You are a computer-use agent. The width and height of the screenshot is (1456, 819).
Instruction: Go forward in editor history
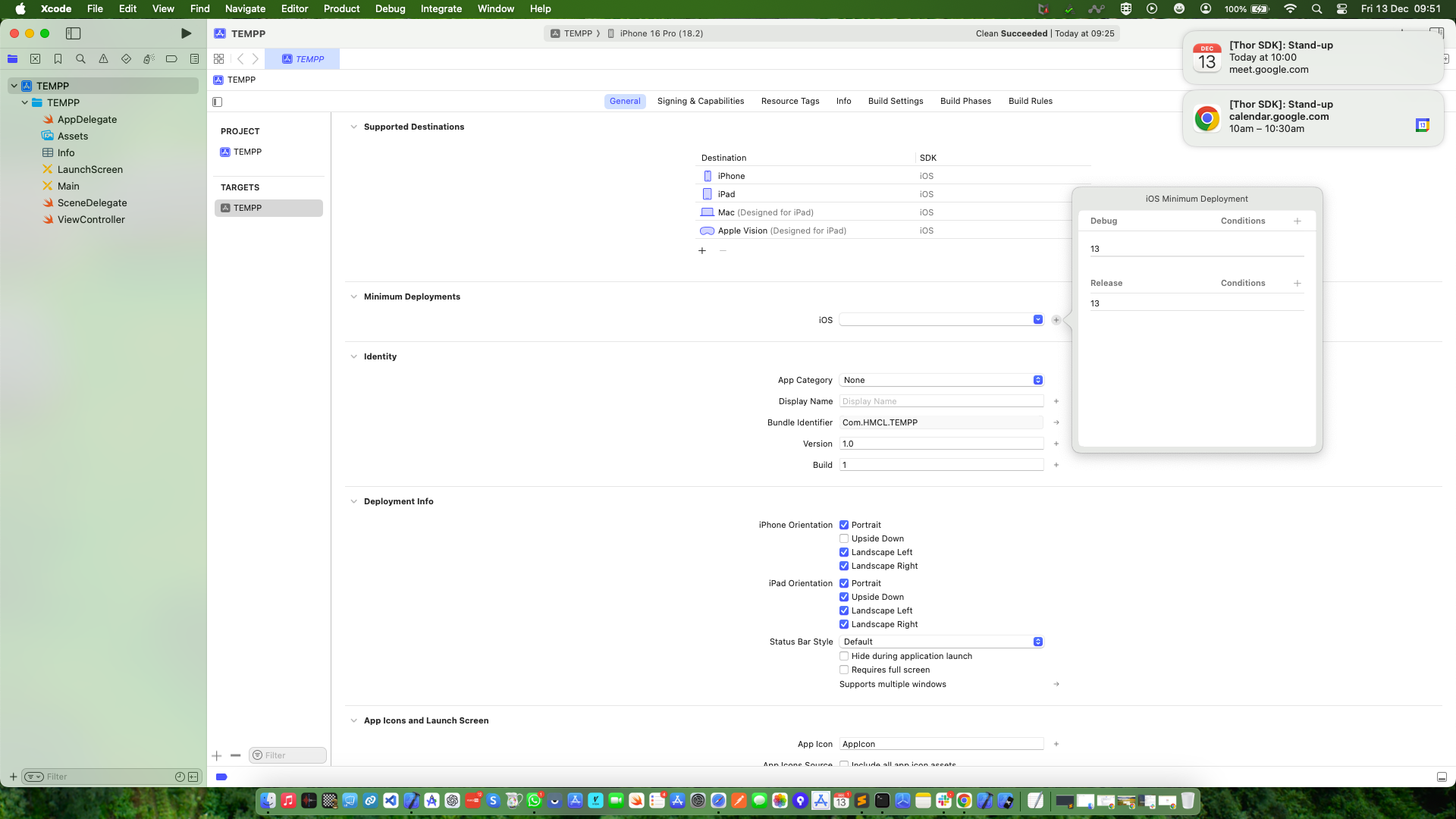coord(256,58)
